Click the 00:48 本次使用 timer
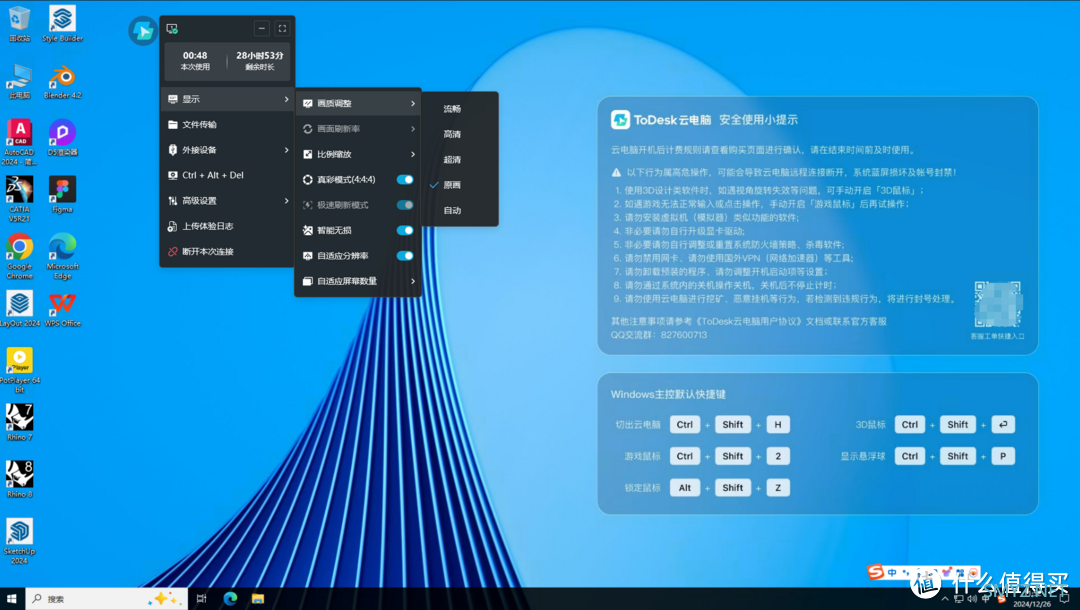 click(x=195, y=61)
